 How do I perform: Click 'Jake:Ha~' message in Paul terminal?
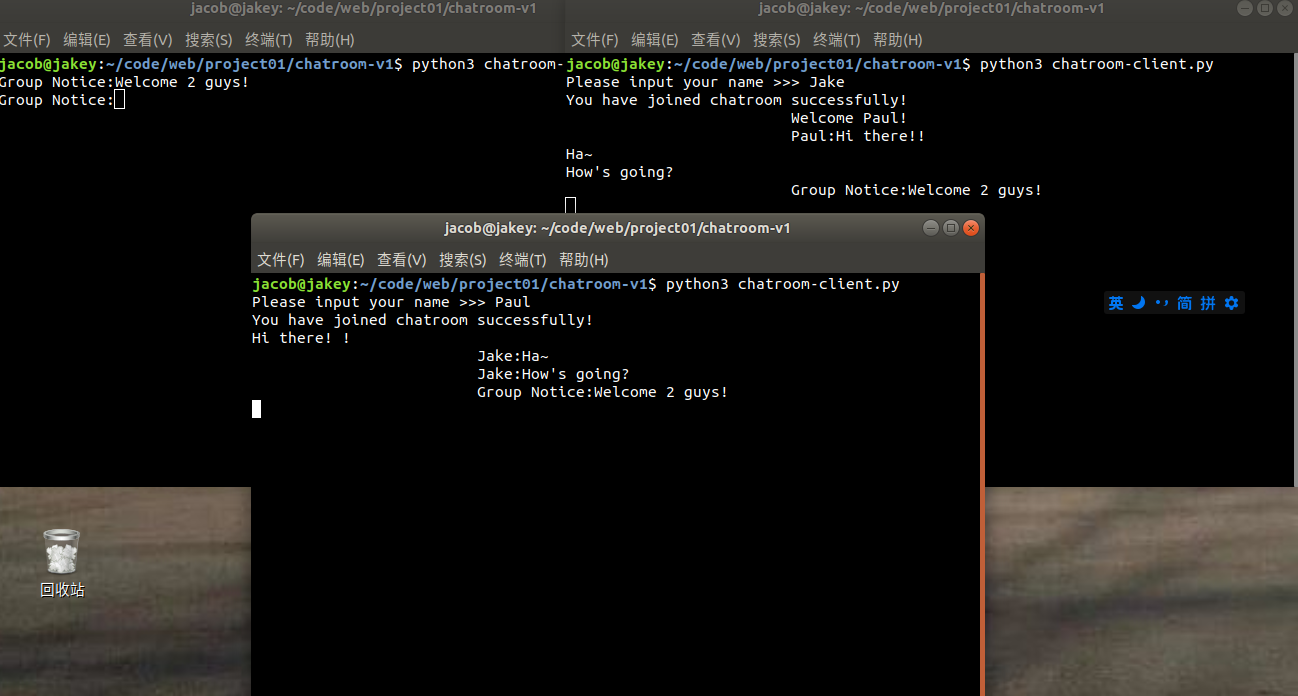click(x=513, y=356)
